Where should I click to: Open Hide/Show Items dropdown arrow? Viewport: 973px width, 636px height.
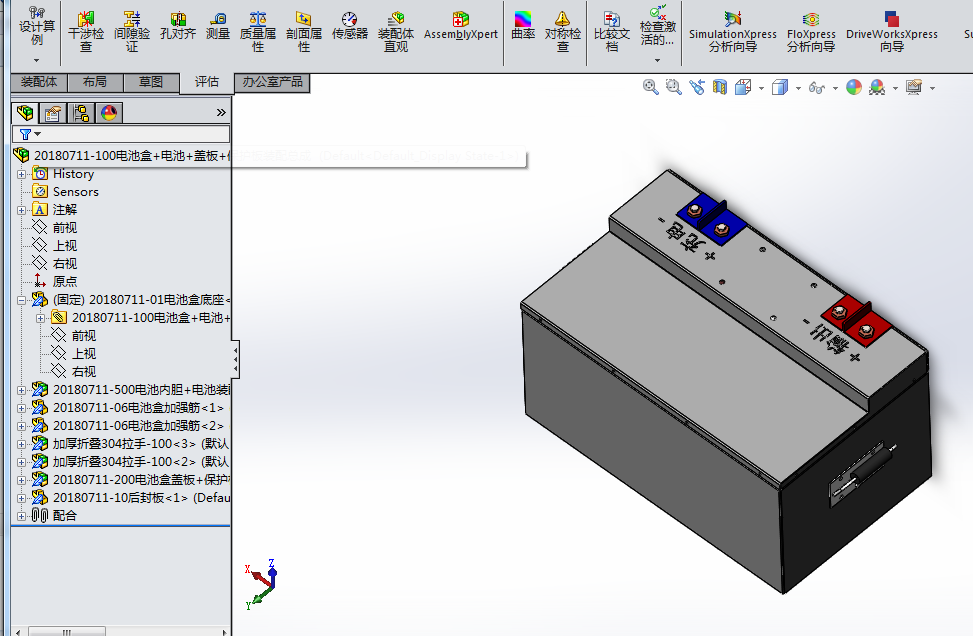point(835,88)
